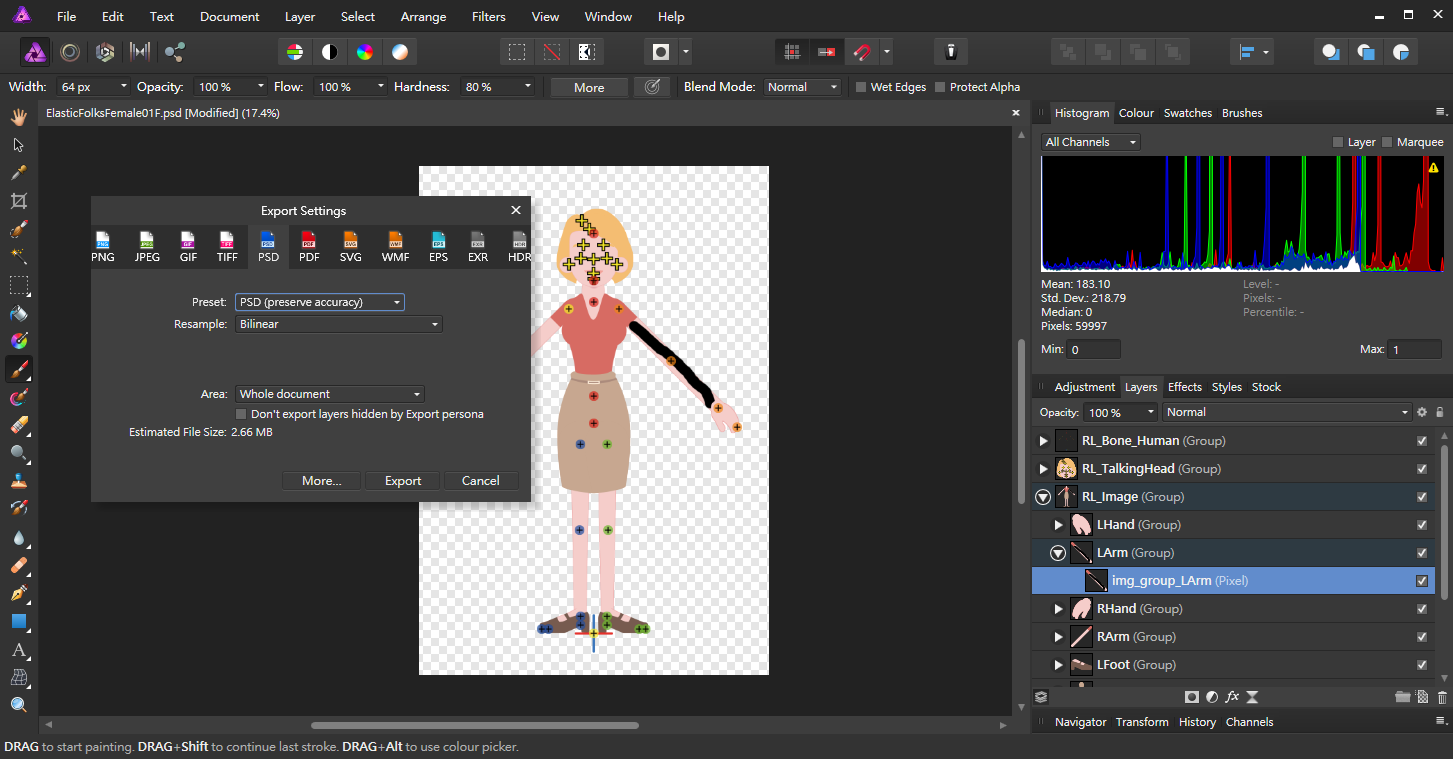1453x759 pixels.
Task: Select the Paint Brush tool
Action: (x=18, y=369)
